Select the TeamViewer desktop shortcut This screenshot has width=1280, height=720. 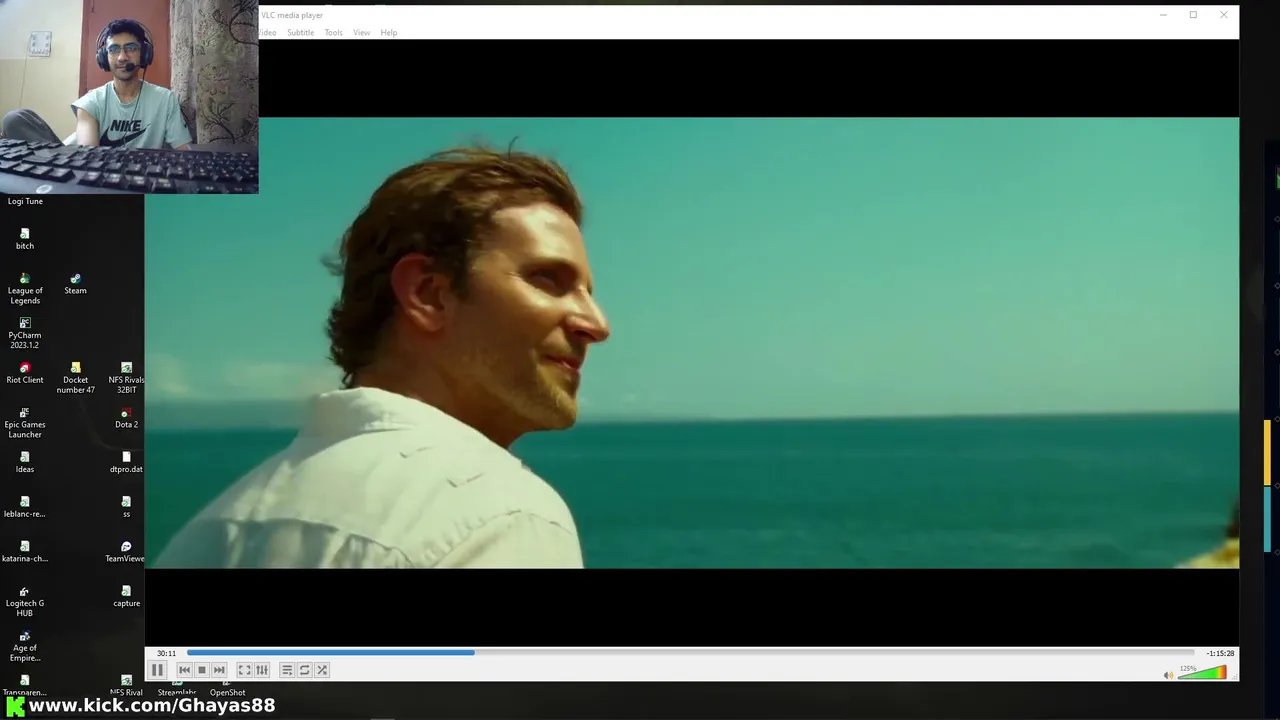126,552
